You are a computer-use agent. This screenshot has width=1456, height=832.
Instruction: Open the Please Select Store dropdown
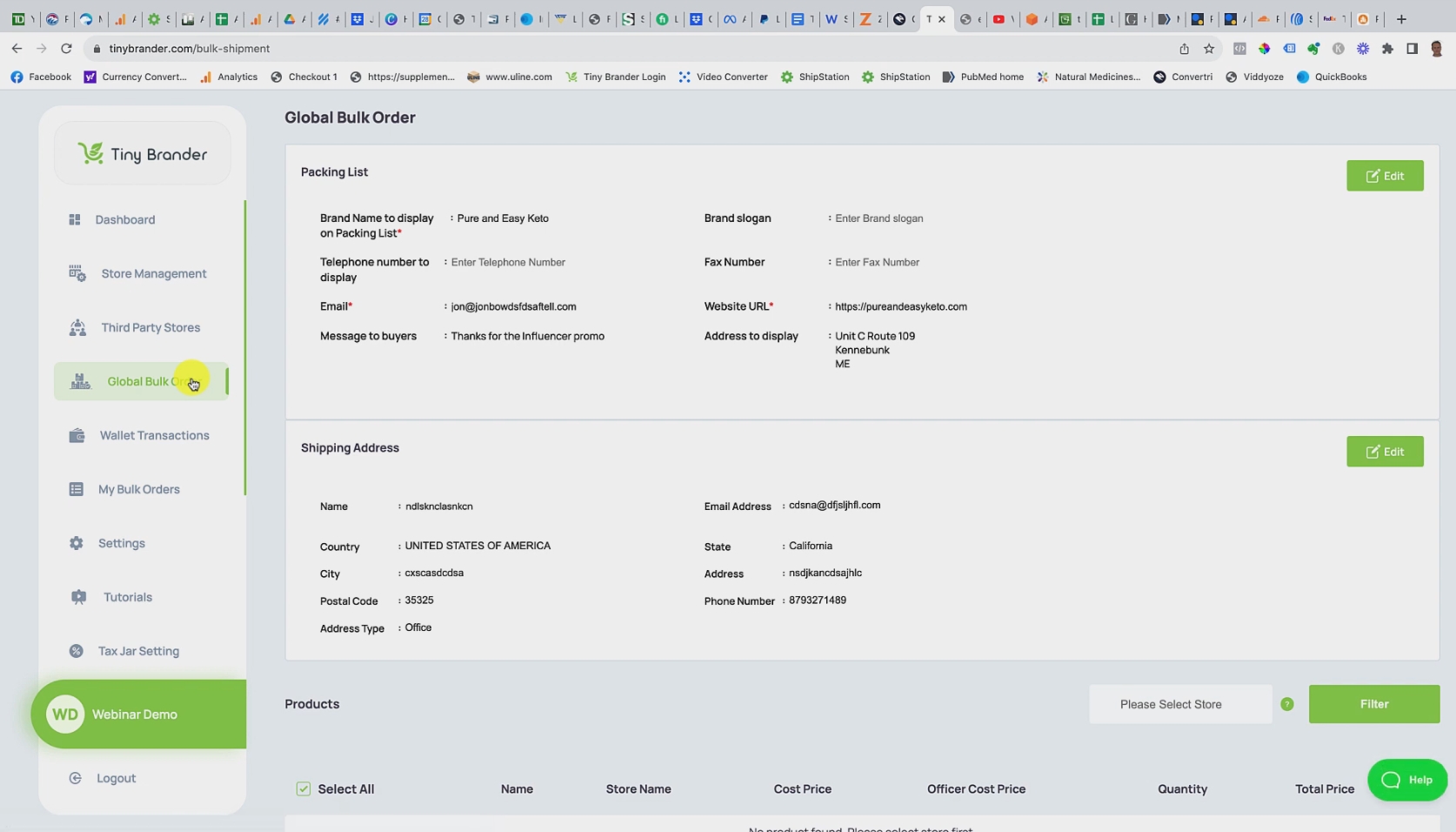tap(1179, 704)
